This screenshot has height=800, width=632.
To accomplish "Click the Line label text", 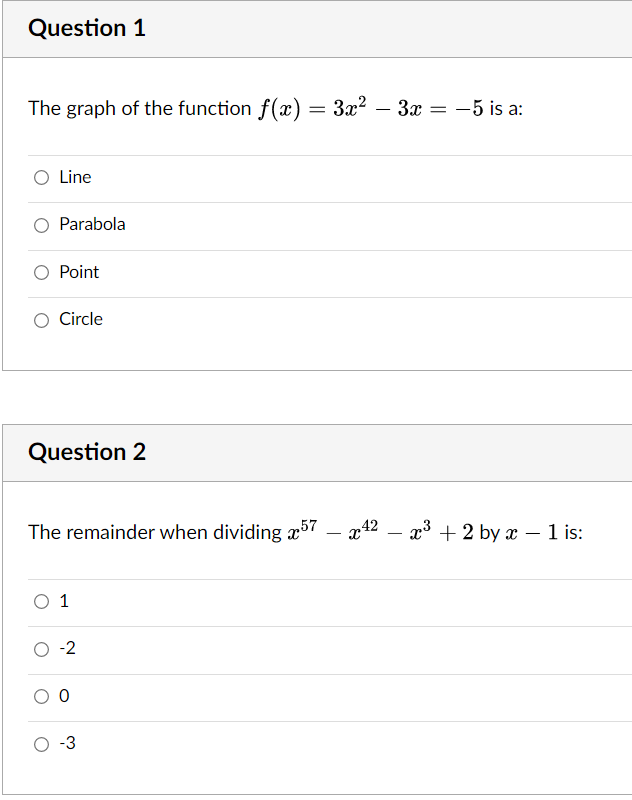I will coord(73,176).
